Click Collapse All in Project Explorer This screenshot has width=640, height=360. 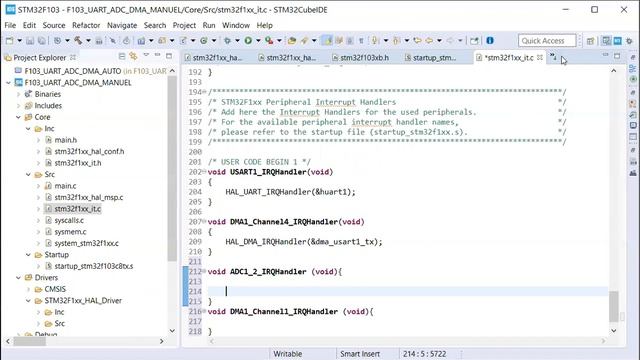pos(122,56)
